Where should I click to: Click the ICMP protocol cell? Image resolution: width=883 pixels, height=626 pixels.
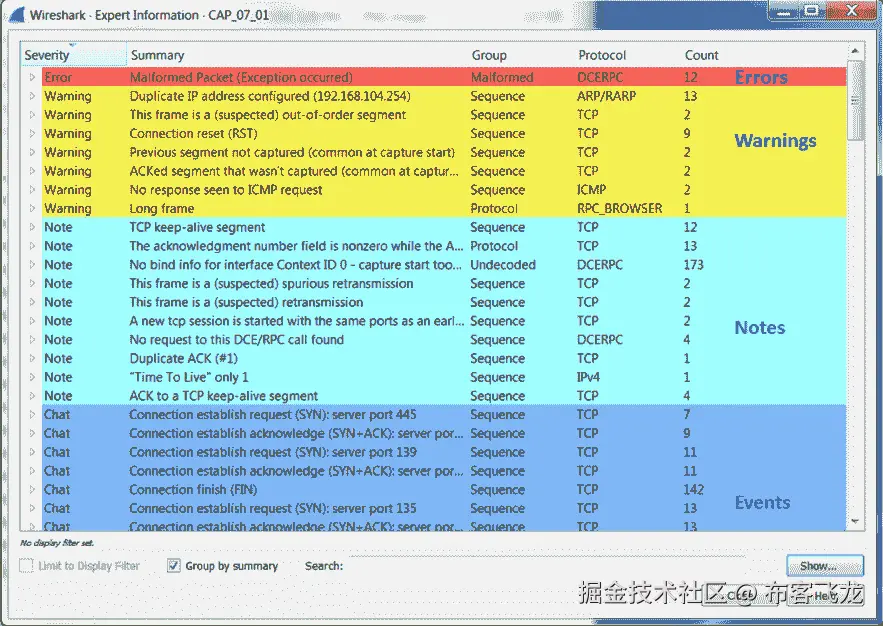click(x=591, y=190)
